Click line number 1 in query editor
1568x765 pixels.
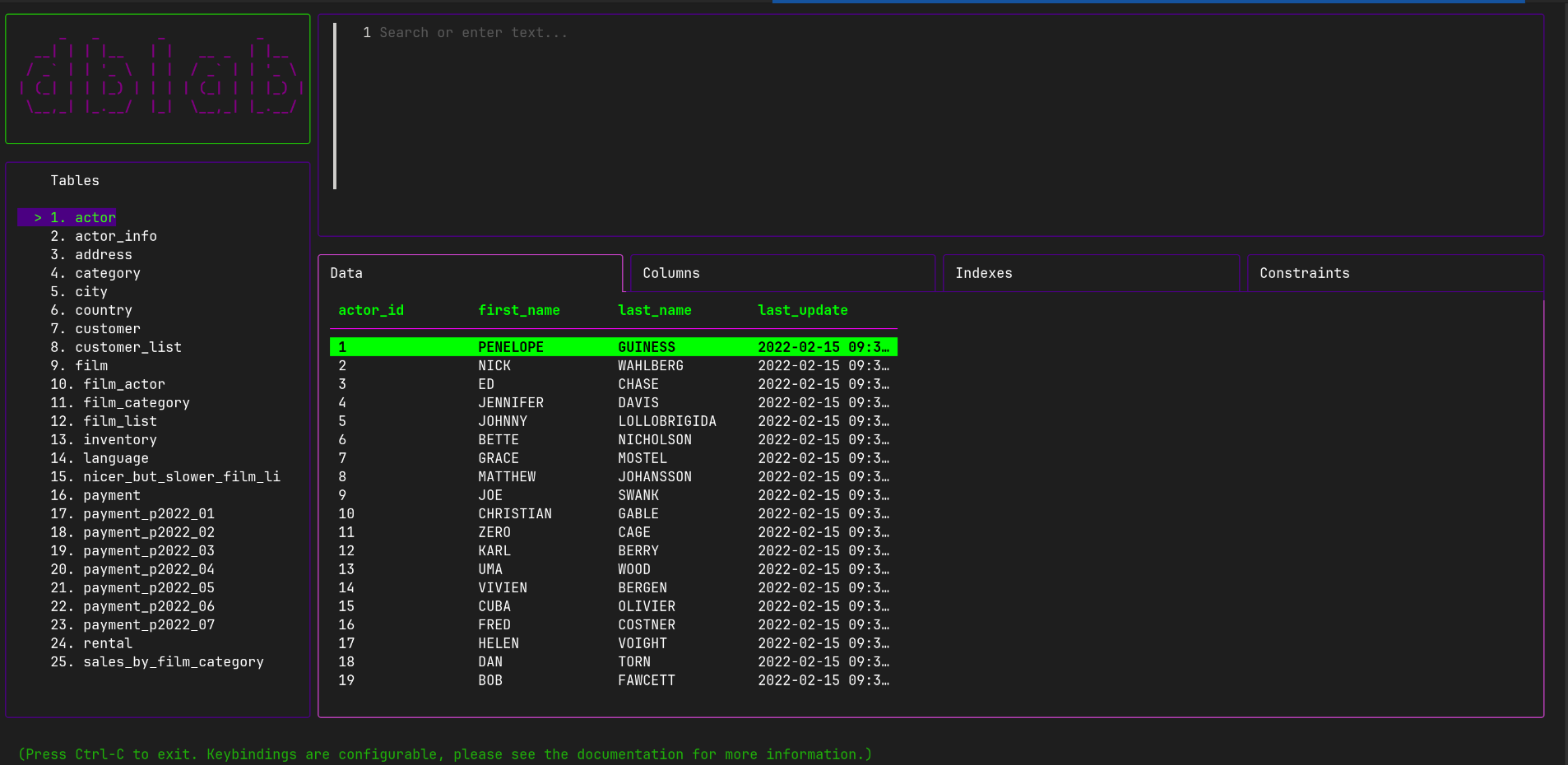(367, 33)
